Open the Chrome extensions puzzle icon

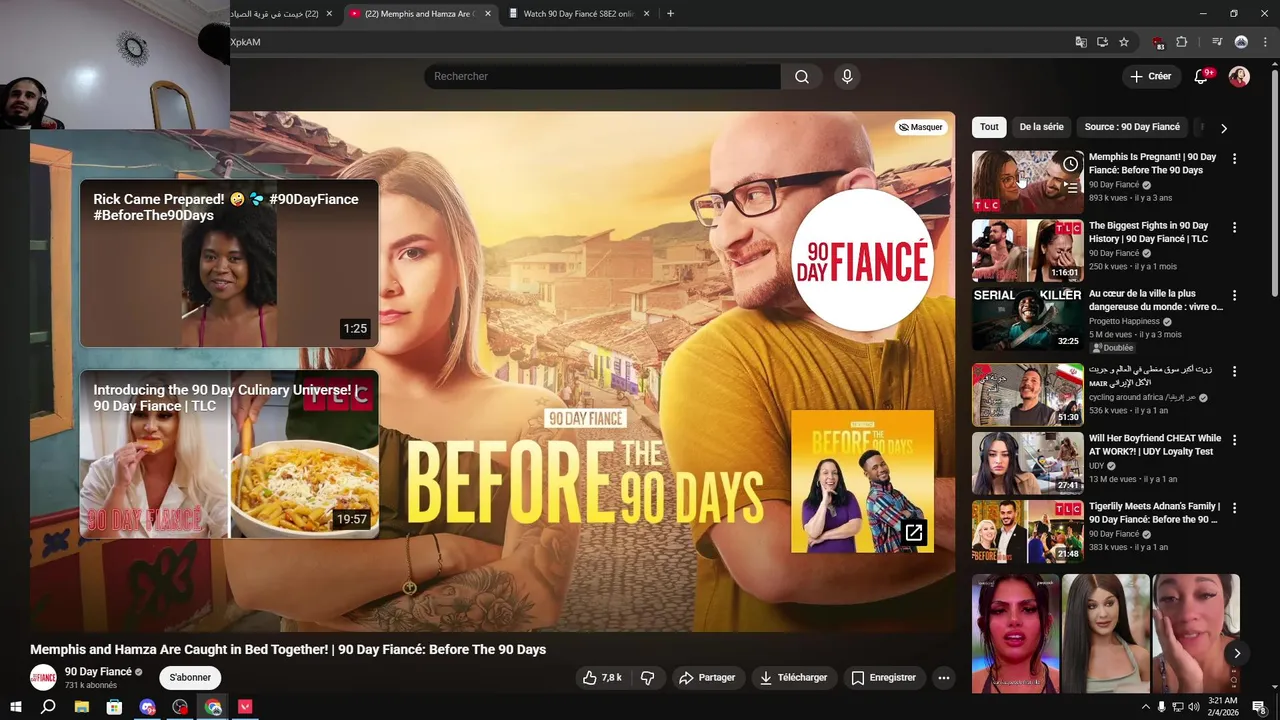click(x=1182, y=42)
